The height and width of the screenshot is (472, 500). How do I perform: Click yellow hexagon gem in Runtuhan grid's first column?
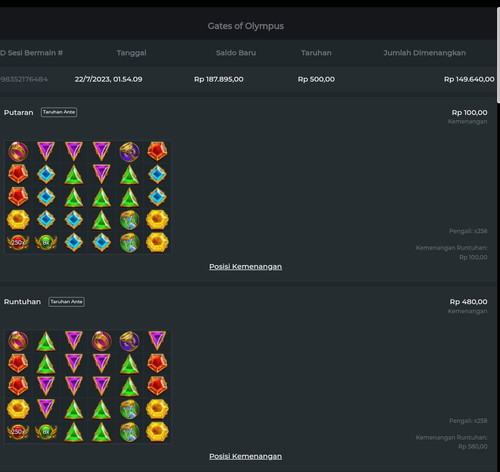[18, 409]
